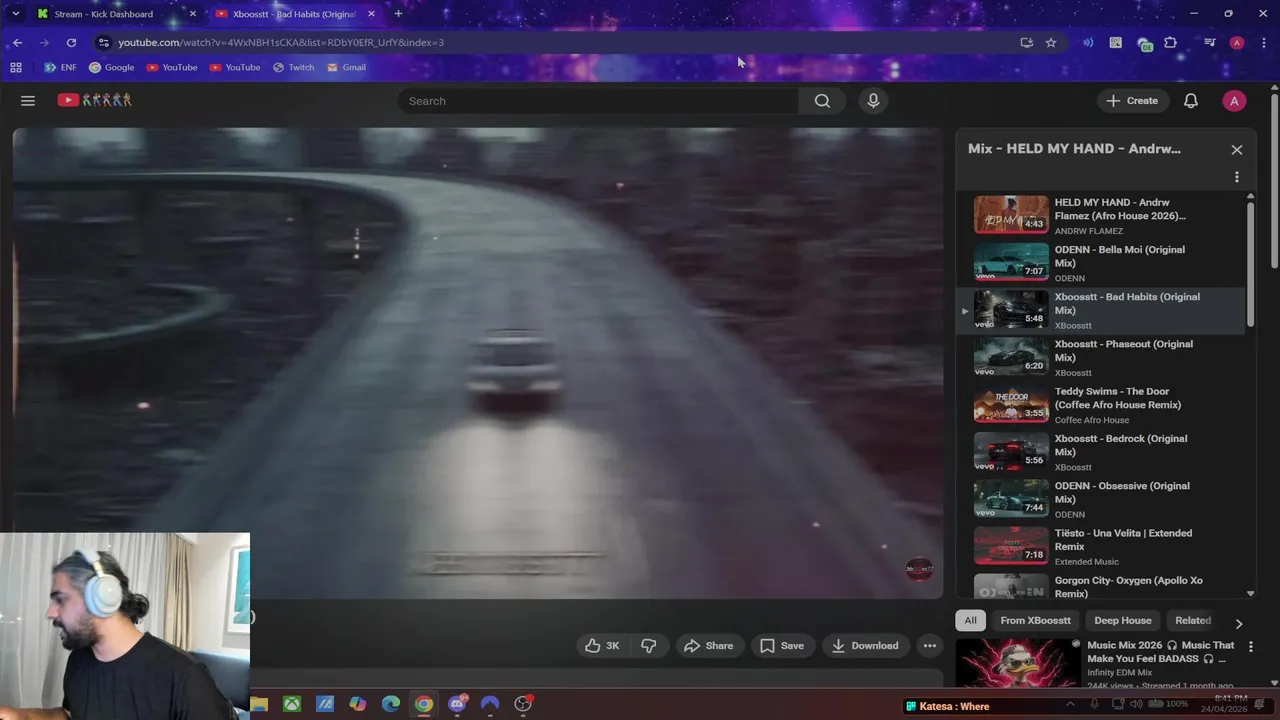Select the All filter chip
This screenshot has height=720, width=1280.
click(x=970, y=621)
